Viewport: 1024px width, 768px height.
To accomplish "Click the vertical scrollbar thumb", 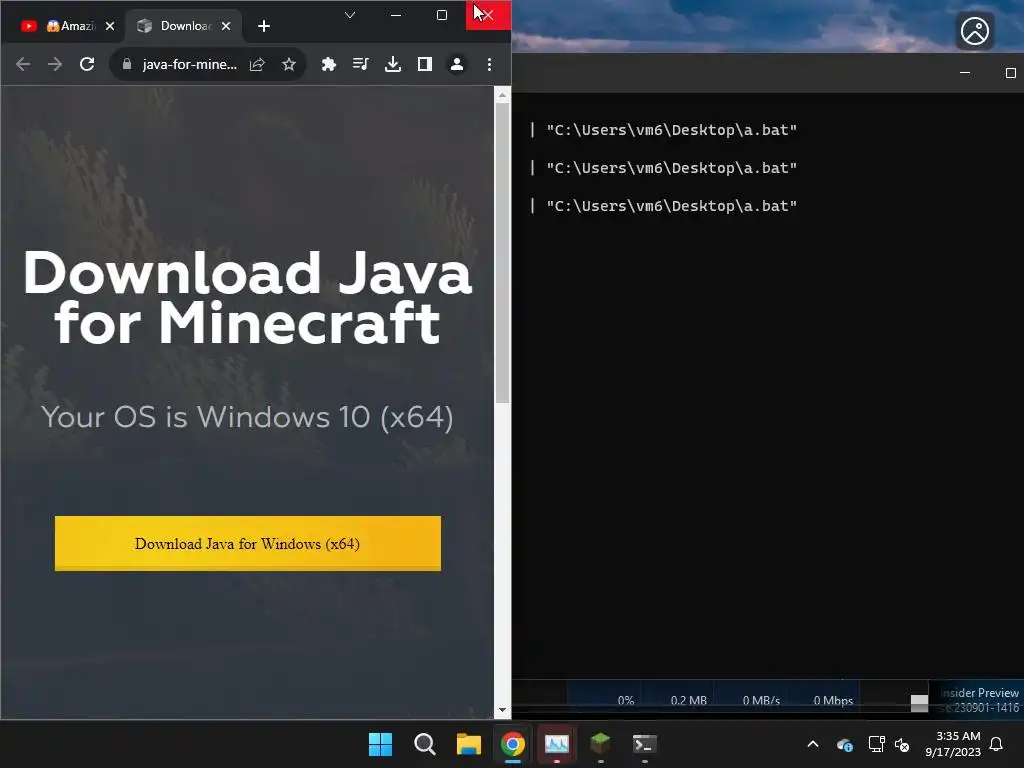I will coord(502,253).
